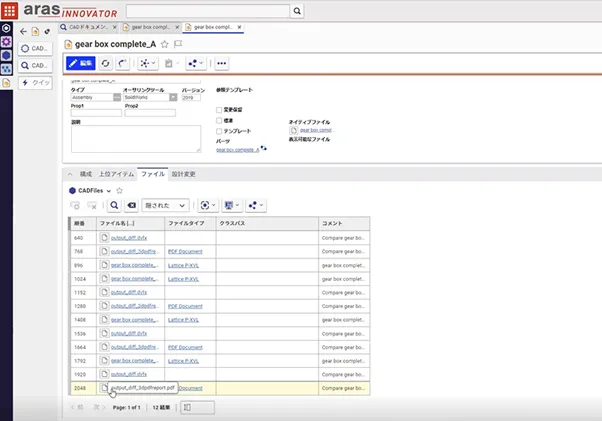Open the CAD search item in side panel
Image resolution: width=602 pixels, height=421 pixels.
35,65
